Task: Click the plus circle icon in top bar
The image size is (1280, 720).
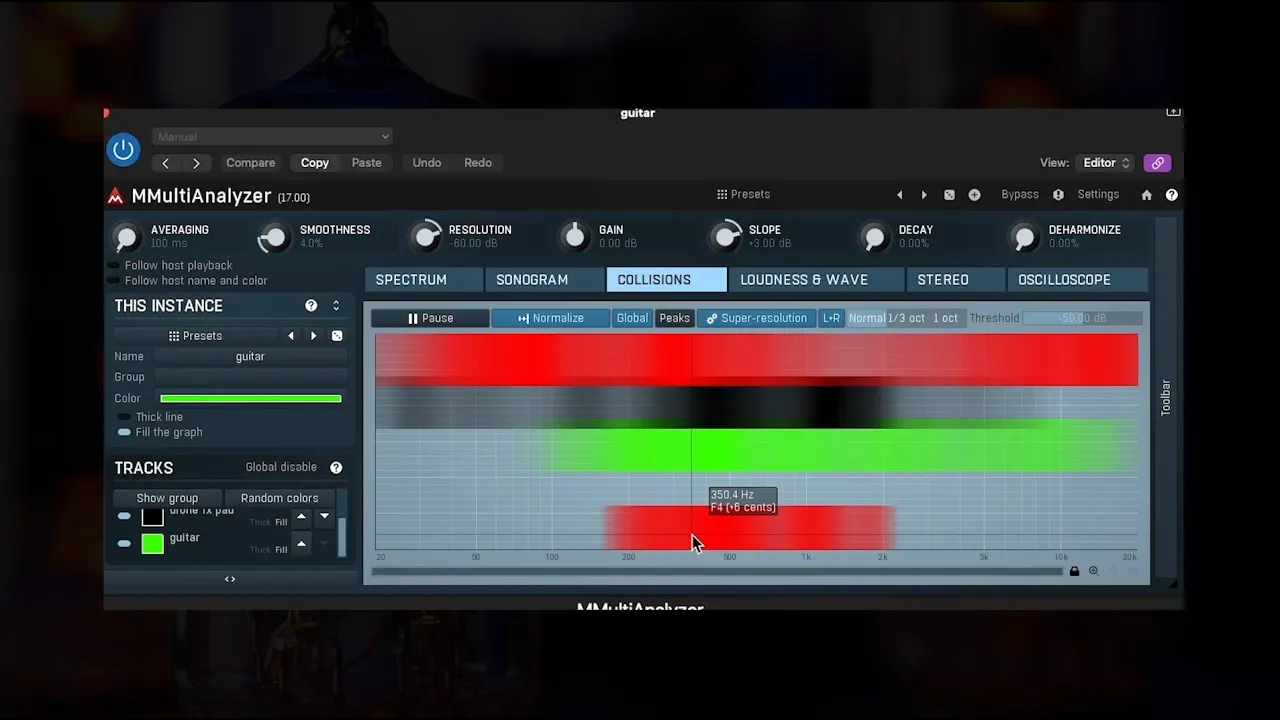Action: (x=974, y=195)
